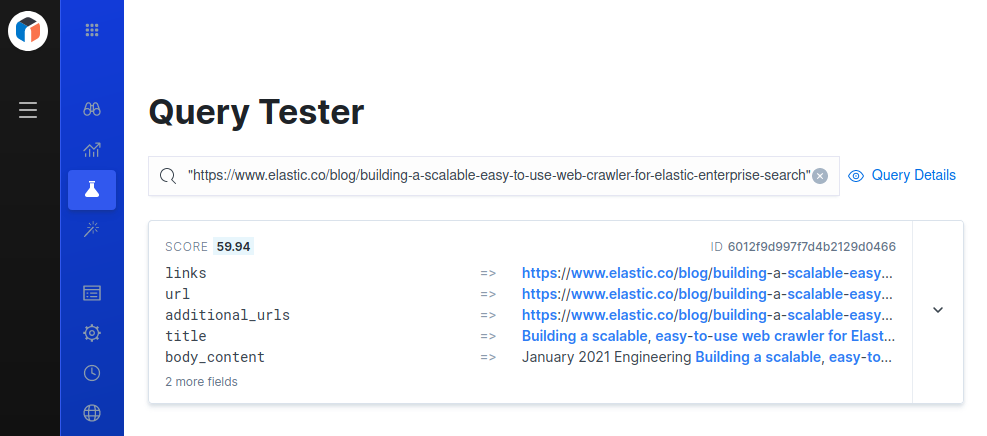The height and width of the screenshot is (436, 987).
Task: Click the title field result link
Action: click(708, 336)
